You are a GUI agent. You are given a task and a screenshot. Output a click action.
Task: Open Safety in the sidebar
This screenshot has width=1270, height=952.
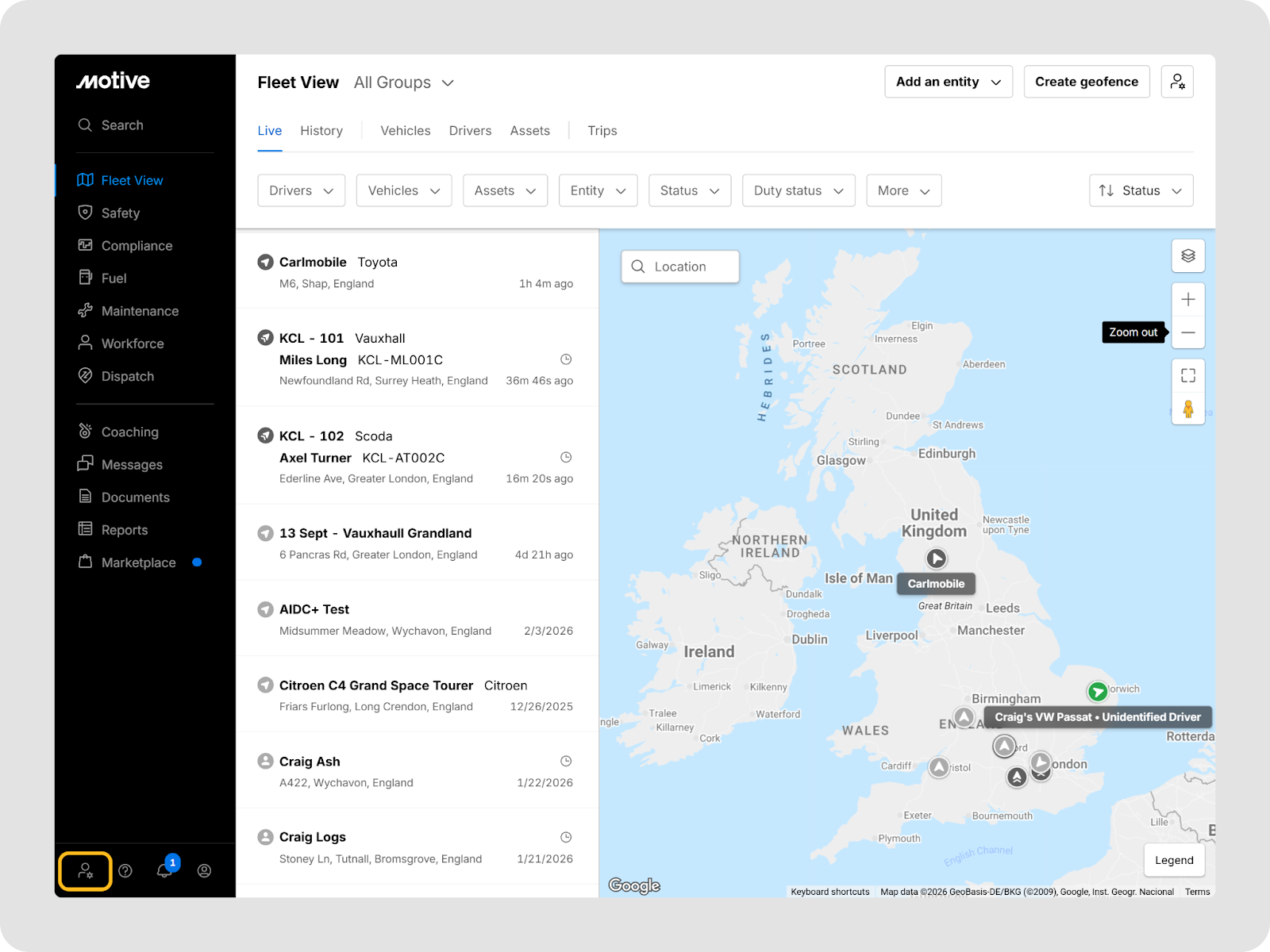pos(121,213)
